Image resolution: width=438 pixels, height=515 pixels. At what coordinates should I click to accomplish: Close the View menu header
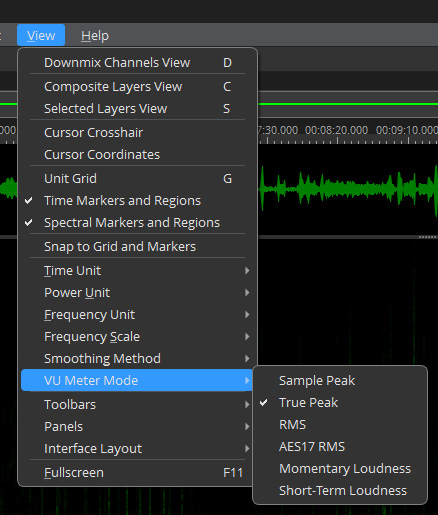41,35
